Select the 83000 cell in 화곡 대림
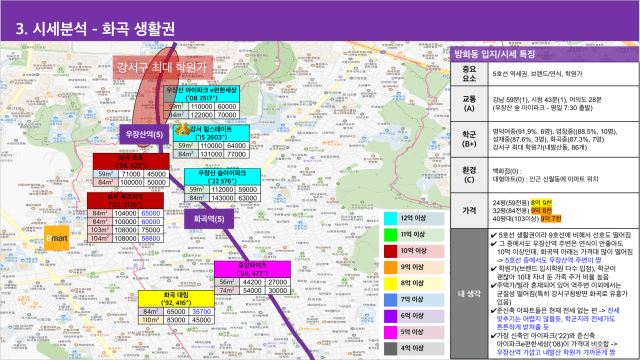 (x=176, y=320)
